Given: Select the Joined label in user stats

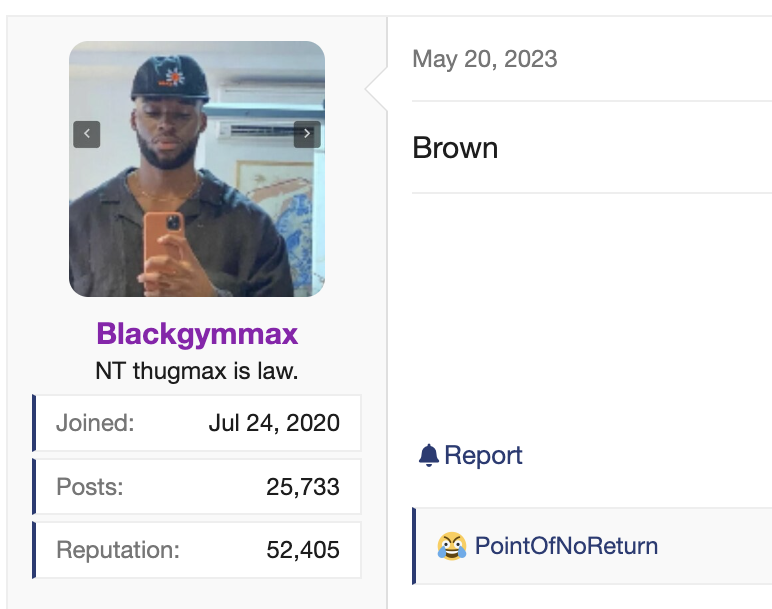Looking at the screenshot, I should point(95,423).
